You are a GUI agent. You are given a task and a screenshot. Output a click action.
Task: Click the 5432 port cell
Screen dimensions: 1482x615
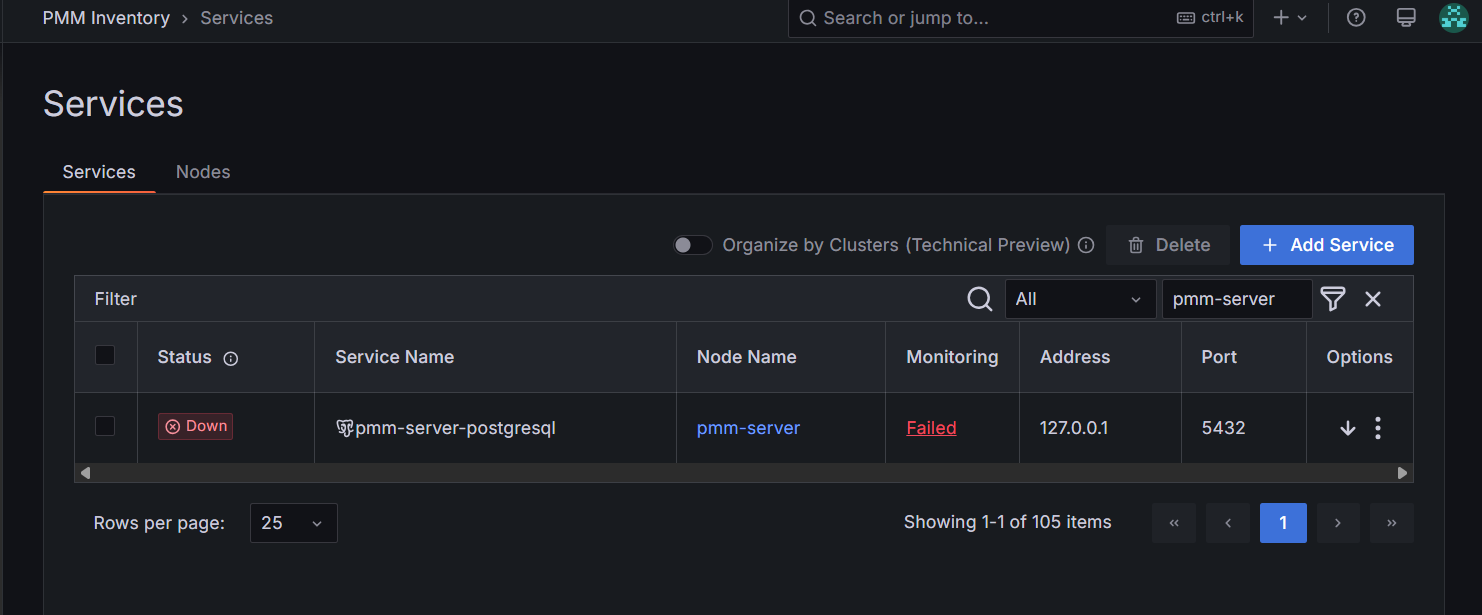coord(1223,428)
